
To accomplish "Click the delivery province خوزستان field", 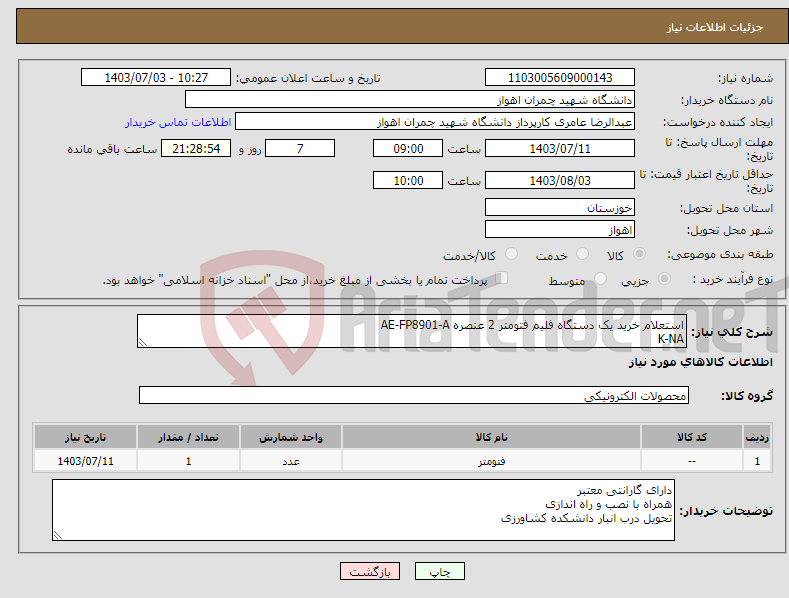I will [560, 207].
